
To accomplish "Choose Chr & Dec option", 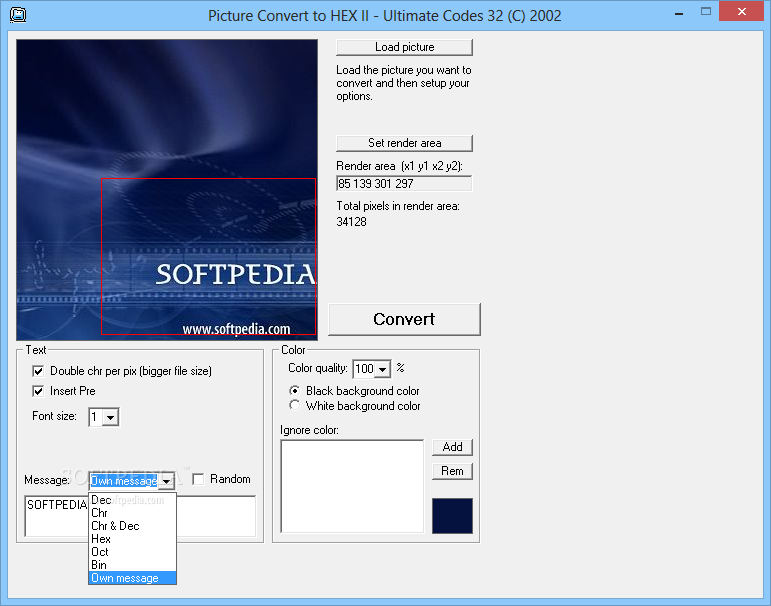I will tap(132, 526).
